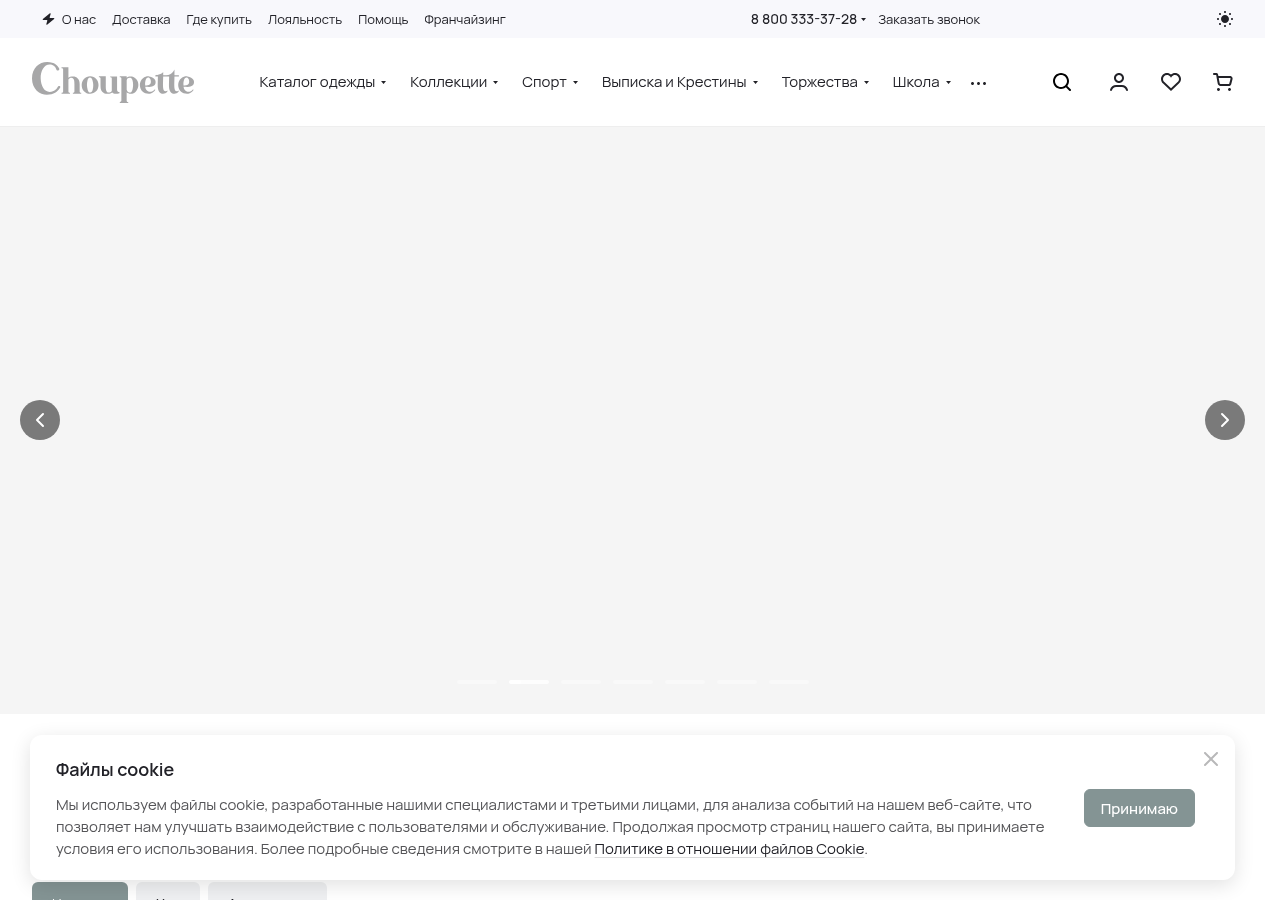Open the shopping cart icon
This screenshot has width=1280, height=900.
(x=1223, y=82)
